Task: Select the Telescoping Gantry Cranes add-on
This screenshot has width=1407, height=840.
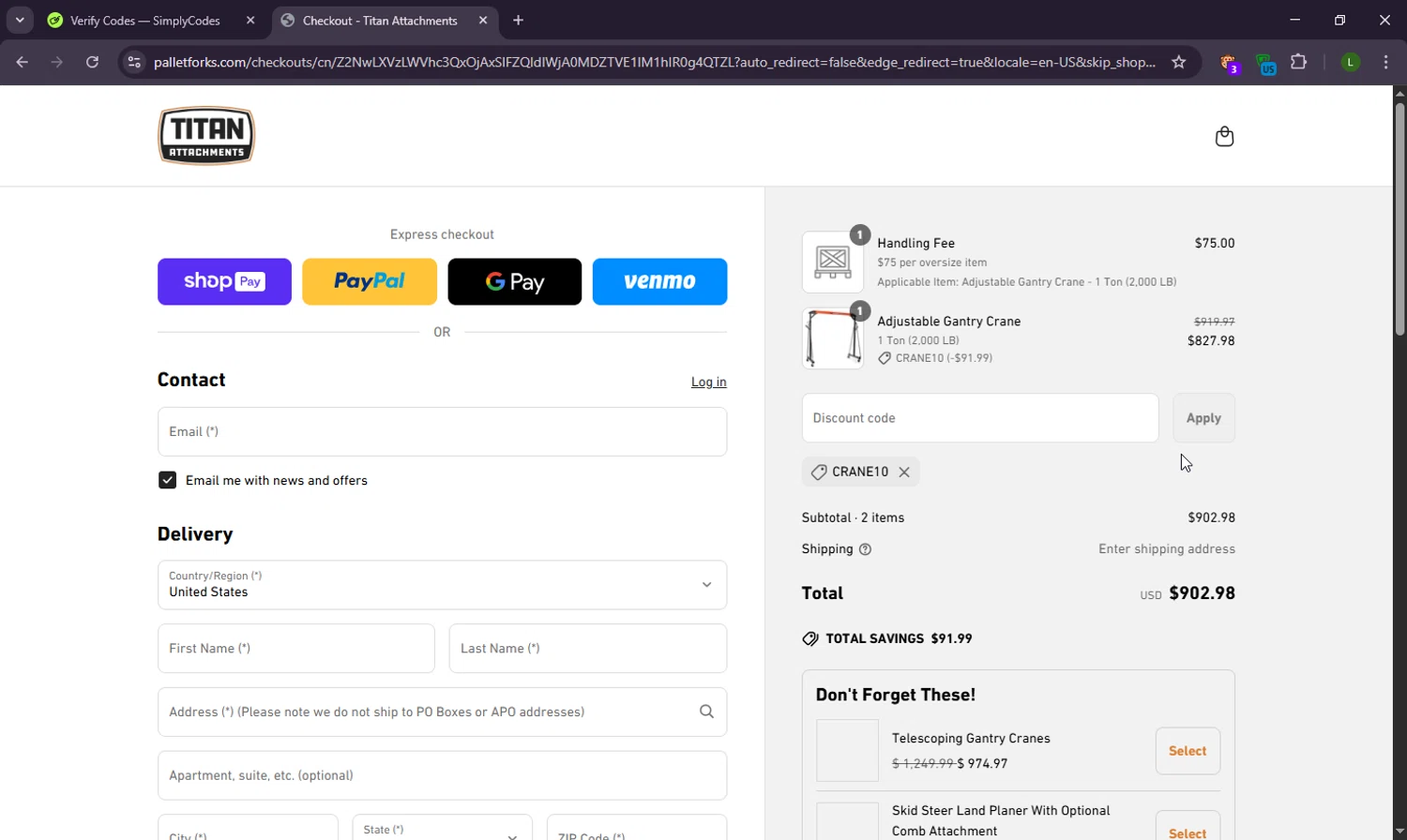Action: 1188,751
